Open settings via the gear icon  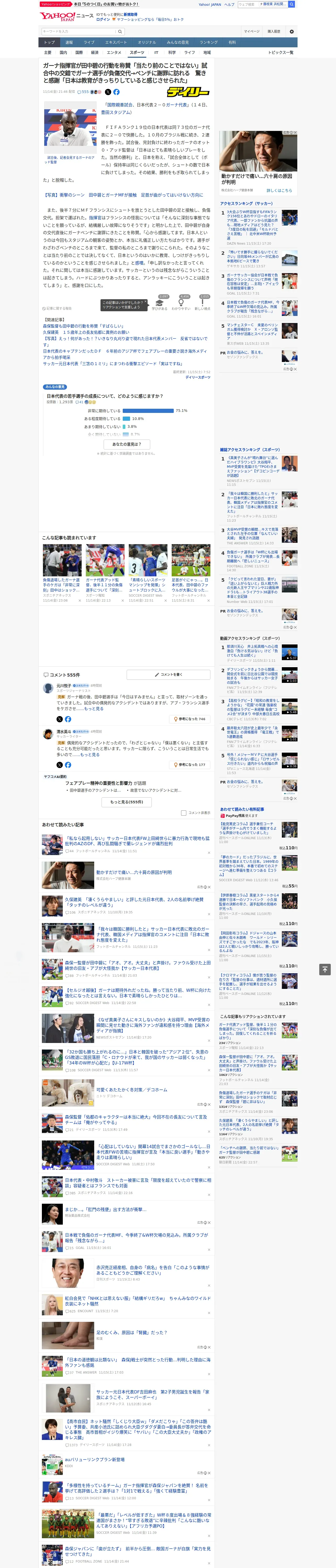click(x=292, y=32)
